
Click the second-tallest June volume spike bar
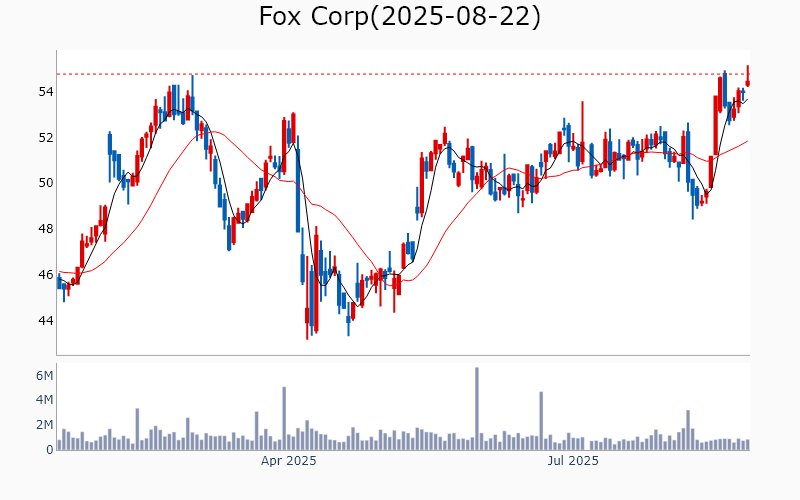pyautogui.click(x=541, y=420)
